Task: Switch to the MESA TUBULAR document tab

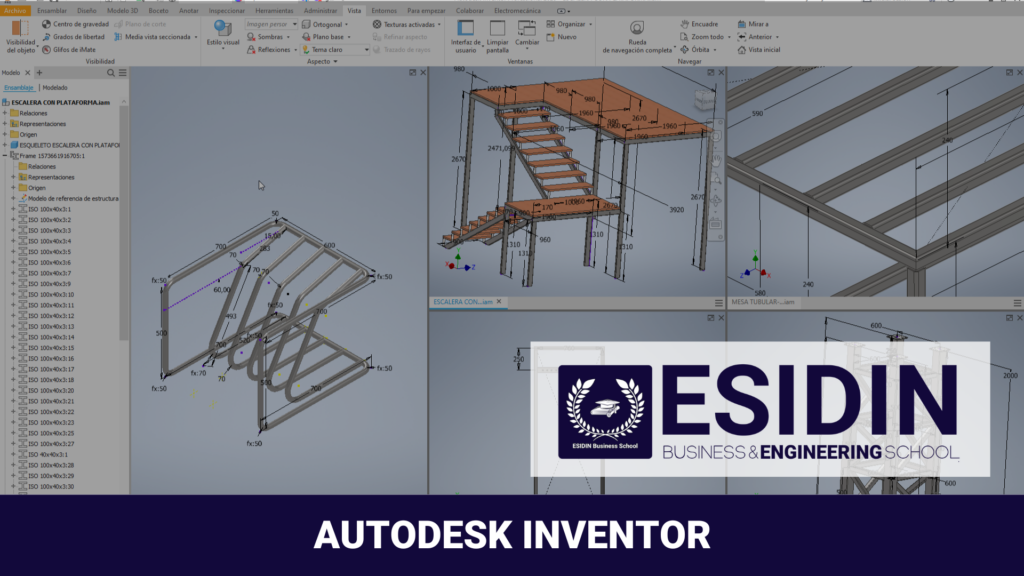Action: pos(762,302)
